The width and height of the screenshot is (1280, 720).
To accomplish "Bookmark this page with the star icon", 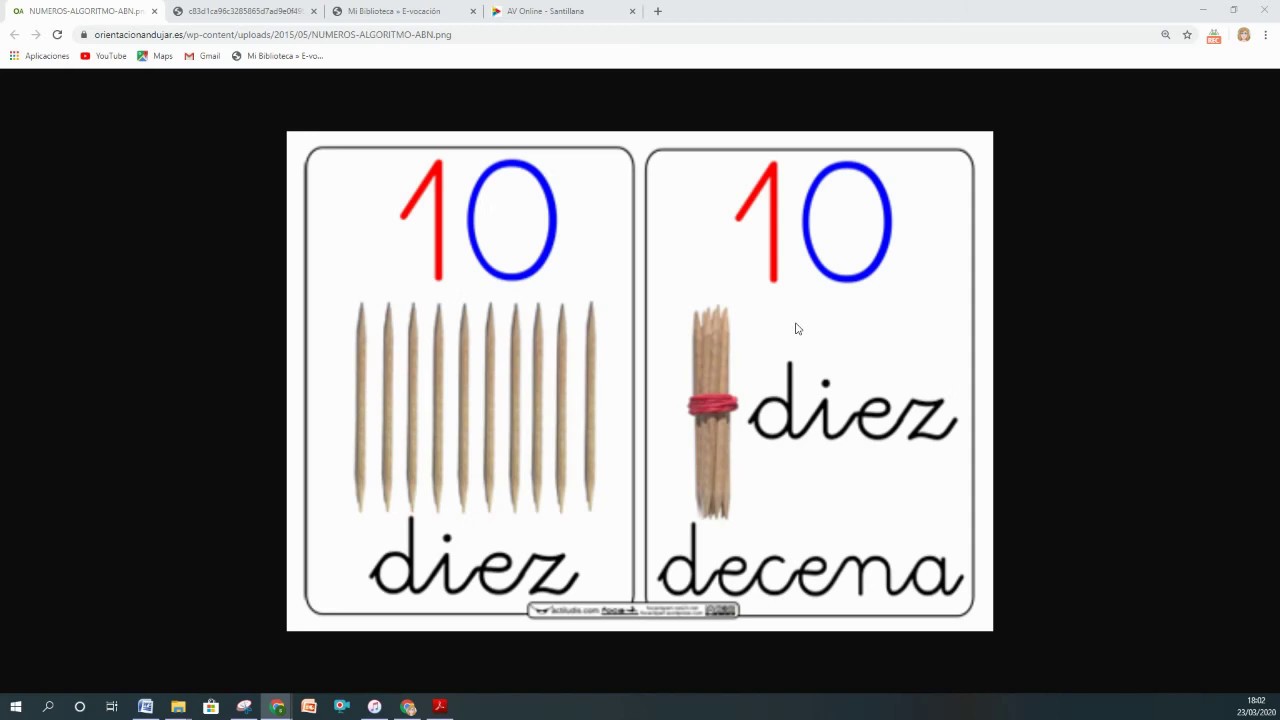I will [x=1187, y=34].
